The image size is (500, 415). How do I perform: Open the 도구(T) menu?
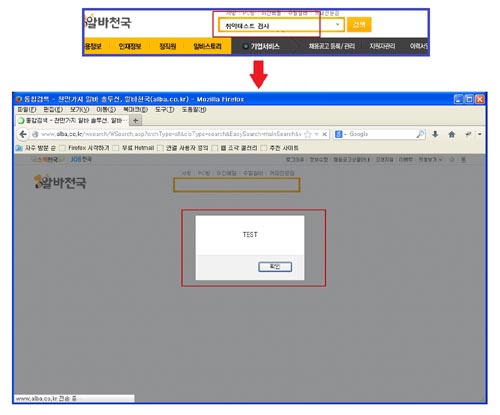tap(165, 110)
